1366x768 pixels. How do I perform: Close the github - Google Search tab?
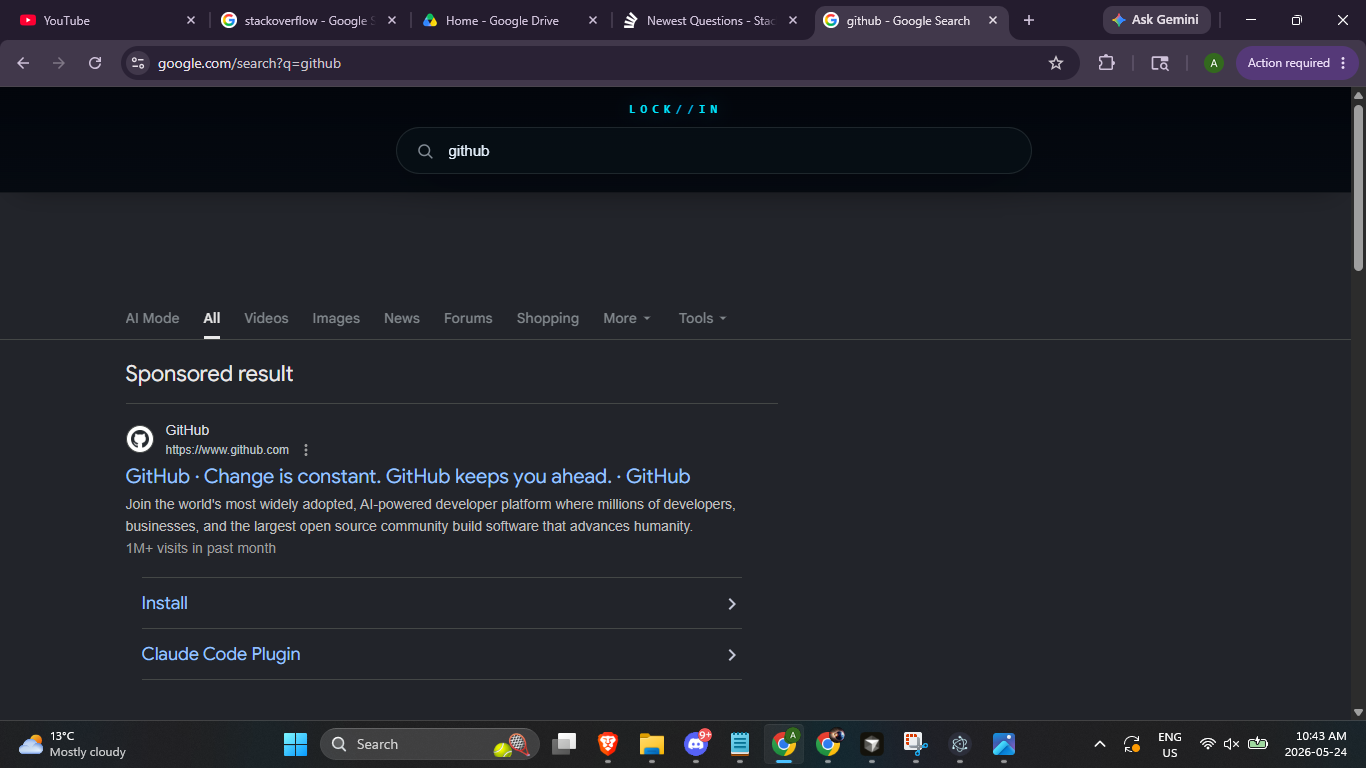tap(995, 20)
